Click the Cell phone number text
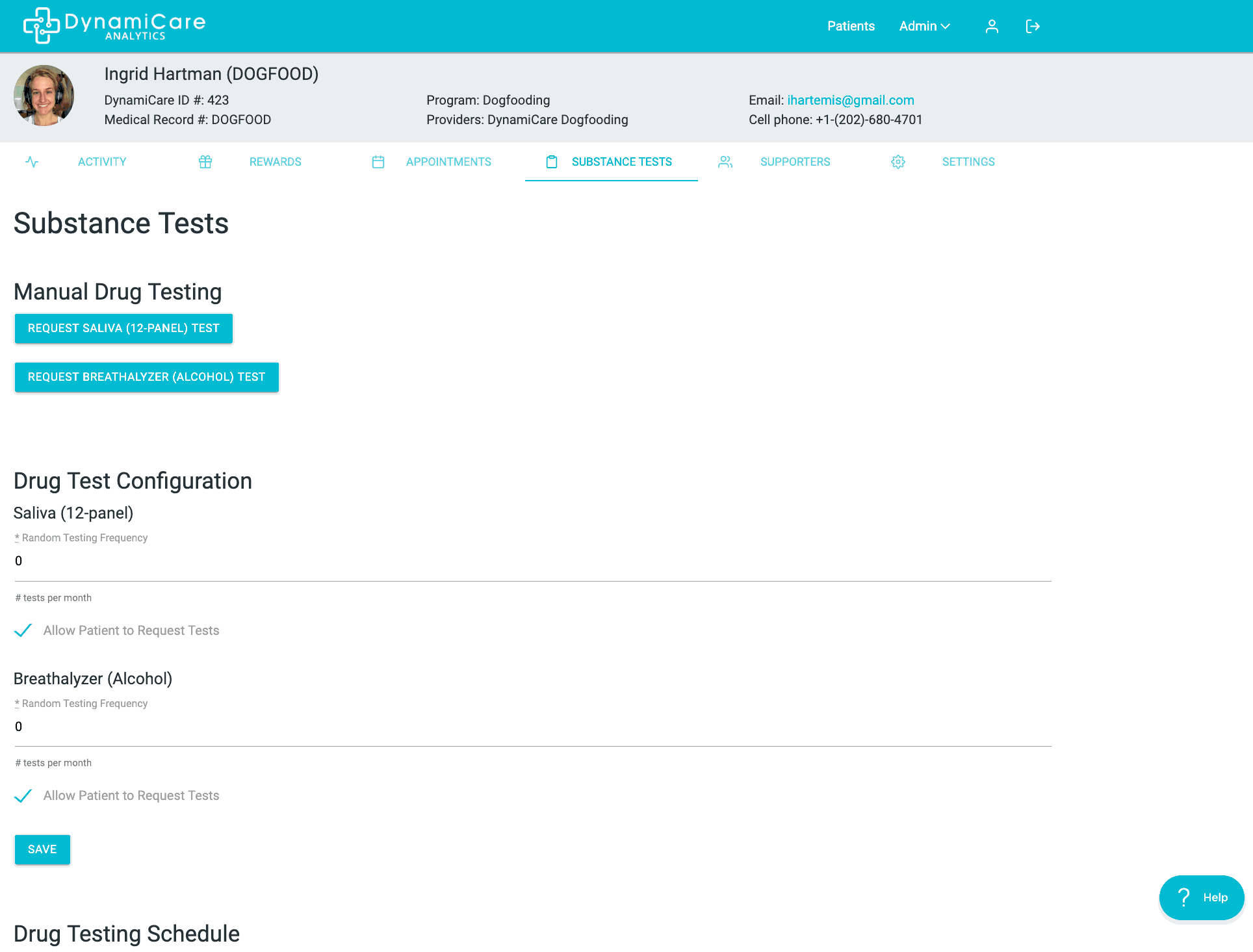This screenshot has height=952, width=1253. click(x=836, y=120)
